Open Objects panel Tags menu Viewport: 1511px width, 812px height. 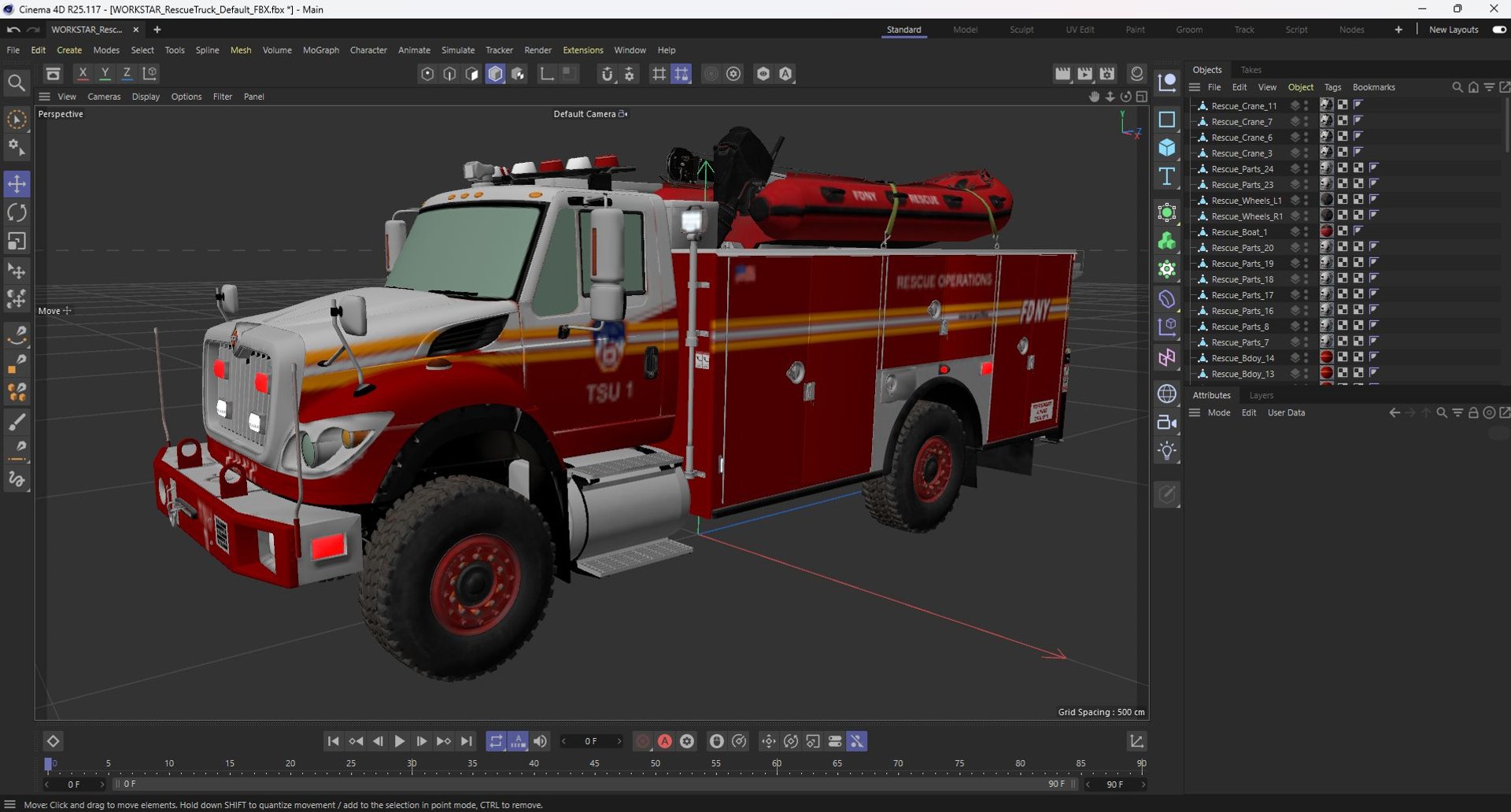(1332, 87)
